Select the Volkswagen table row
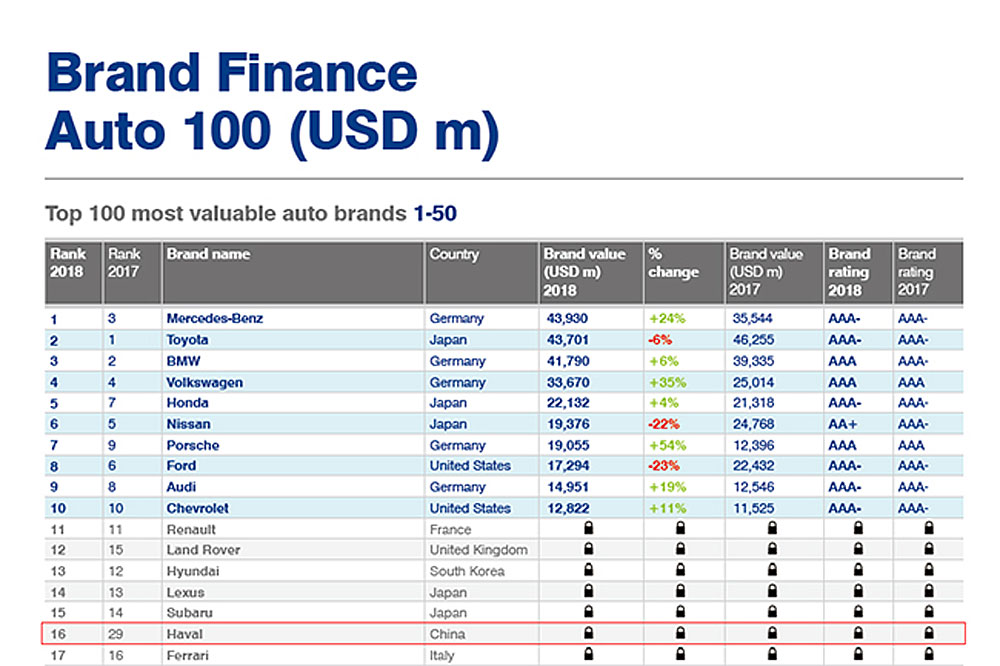This screenshot has height=666, width=1000. tap(500, 382)
